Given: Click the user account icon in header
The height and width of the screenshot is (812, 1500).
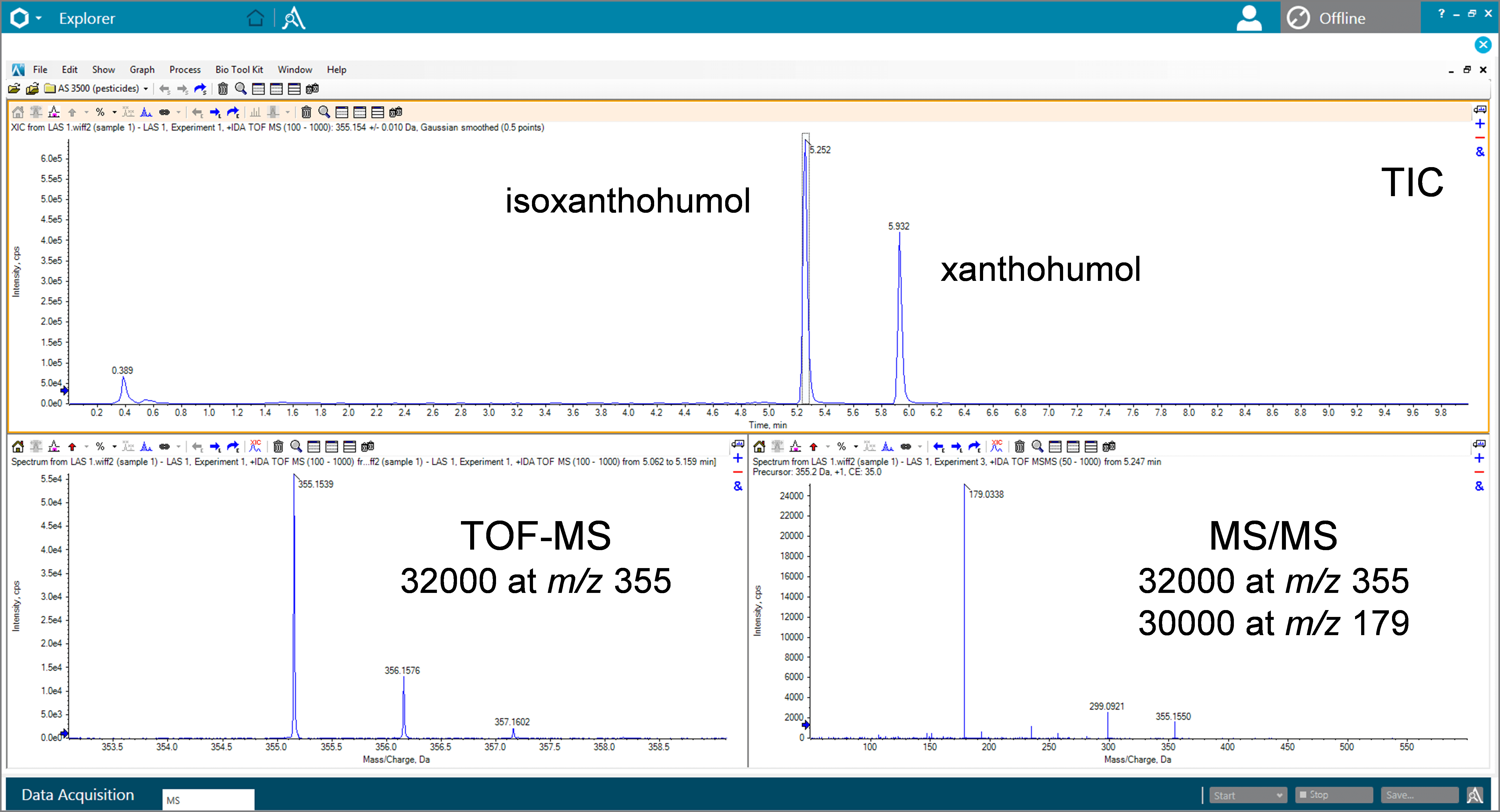Looking at the screenshot, I should tap(1248, 18).
